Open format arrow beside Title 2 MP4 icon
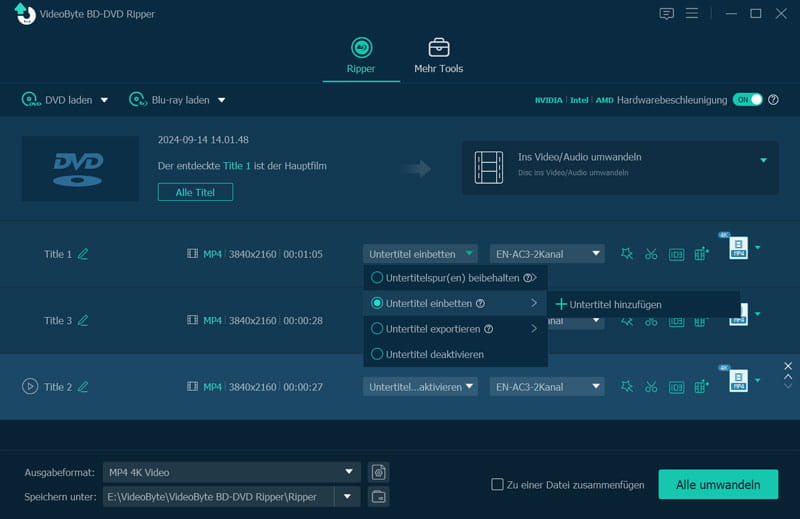The image size is (800, 519). click(x=758, y=380)
